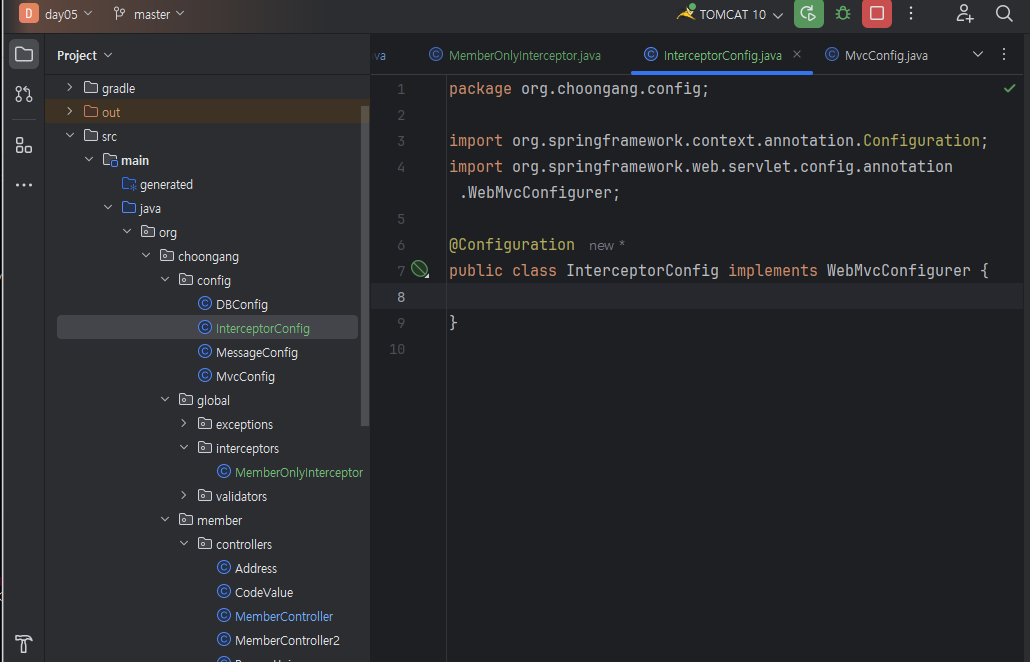
Task: Collapse the interceptors package
Action: pos(184,448)
